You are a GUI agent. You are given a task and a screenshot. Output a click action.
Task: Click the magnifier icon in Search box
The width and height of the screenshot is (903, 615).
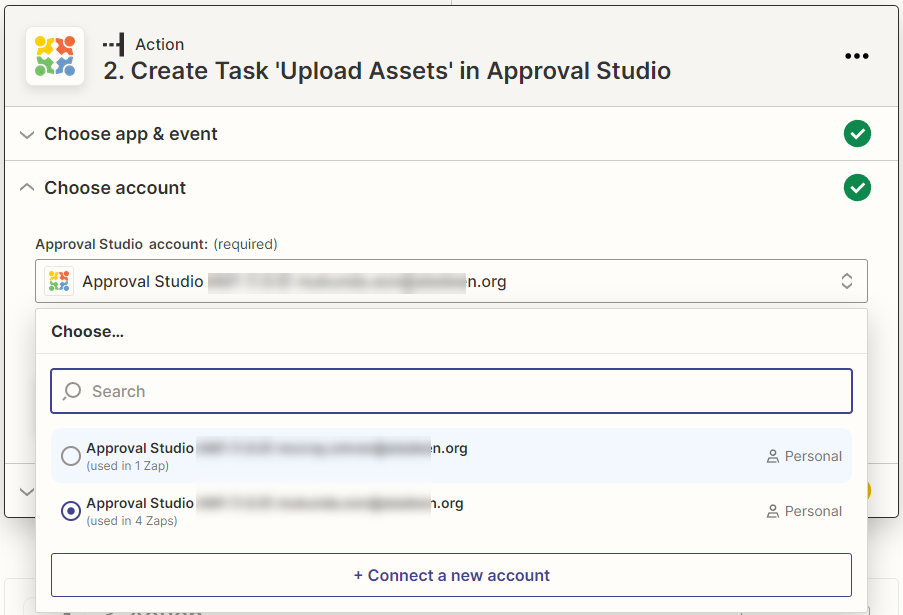(x=72, y=391)
